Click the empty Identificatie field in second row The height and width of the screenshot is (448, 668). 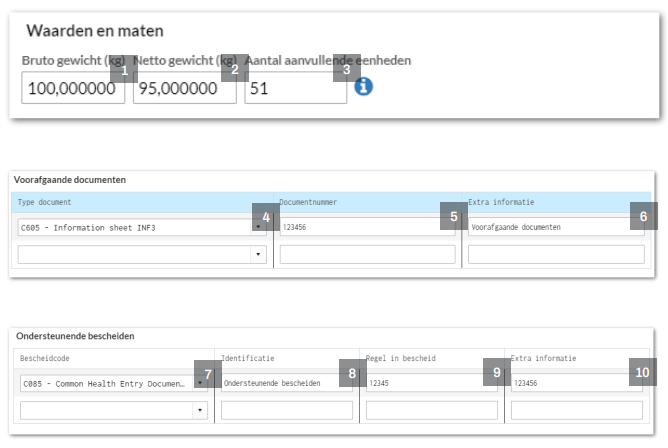coord(287,411)
